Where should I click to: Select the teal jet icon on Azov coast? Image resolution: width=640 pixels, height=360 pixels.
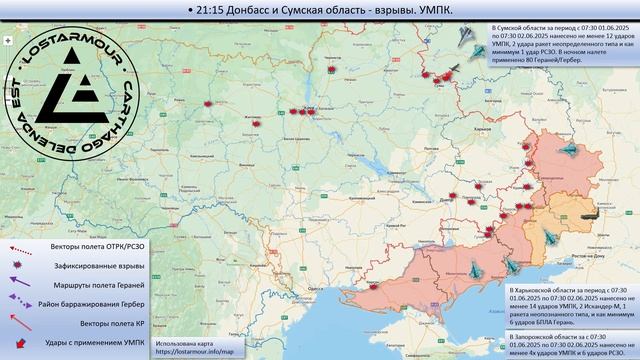coord(511,265)
